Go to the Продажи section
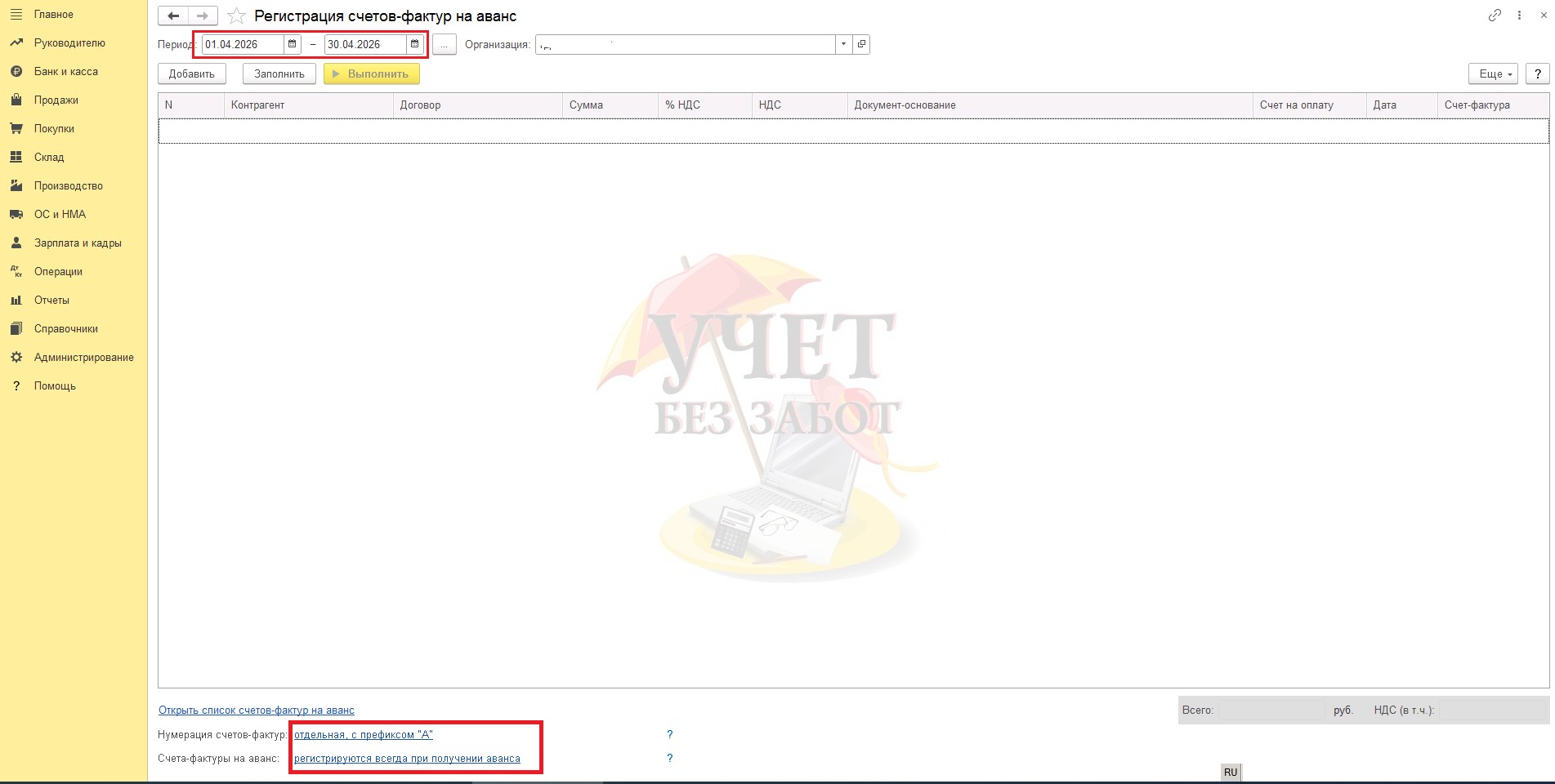 (56, 100)
